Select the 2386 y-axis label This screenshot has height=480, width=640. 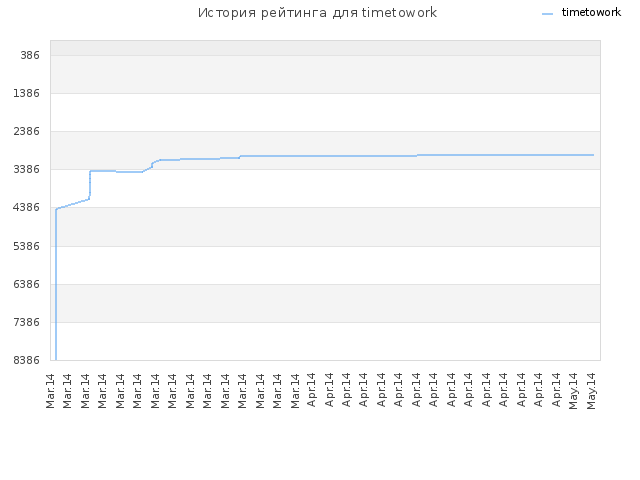(27, 131)
